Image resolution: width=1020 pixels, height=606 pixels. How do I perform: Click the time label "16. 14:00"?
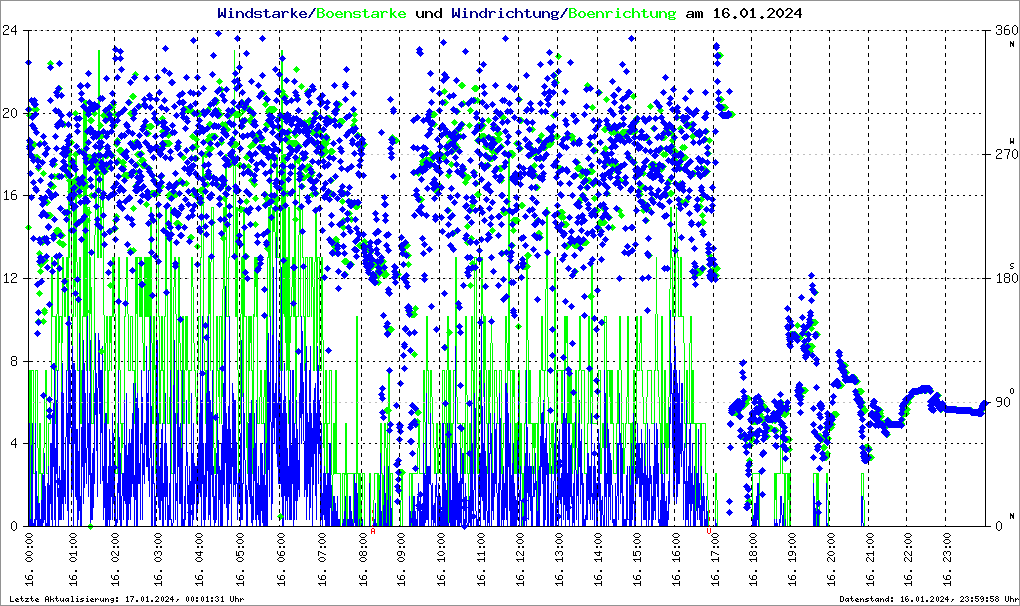[598, 559]
